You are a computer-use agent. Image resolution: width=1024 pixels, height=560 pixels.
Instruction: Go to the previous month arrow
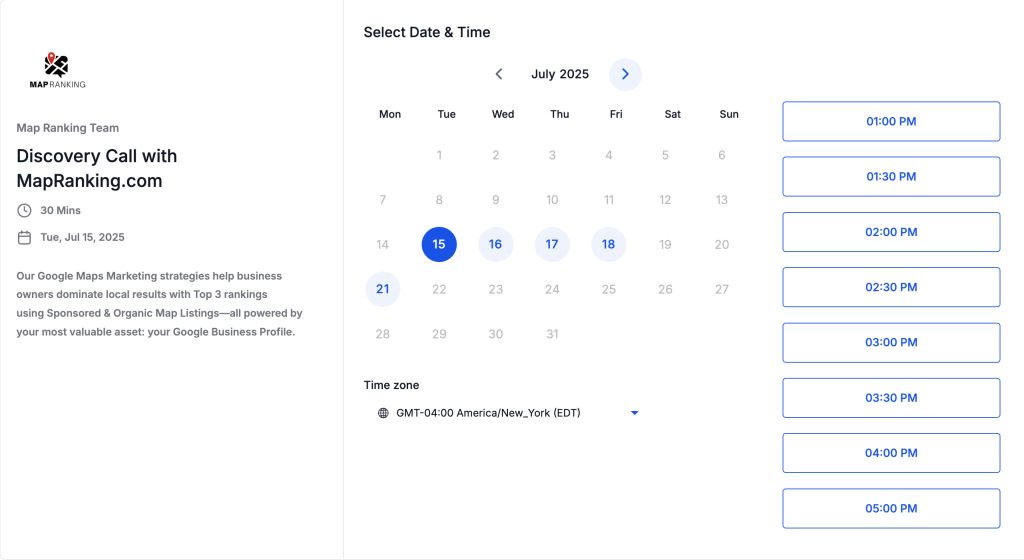499,74
